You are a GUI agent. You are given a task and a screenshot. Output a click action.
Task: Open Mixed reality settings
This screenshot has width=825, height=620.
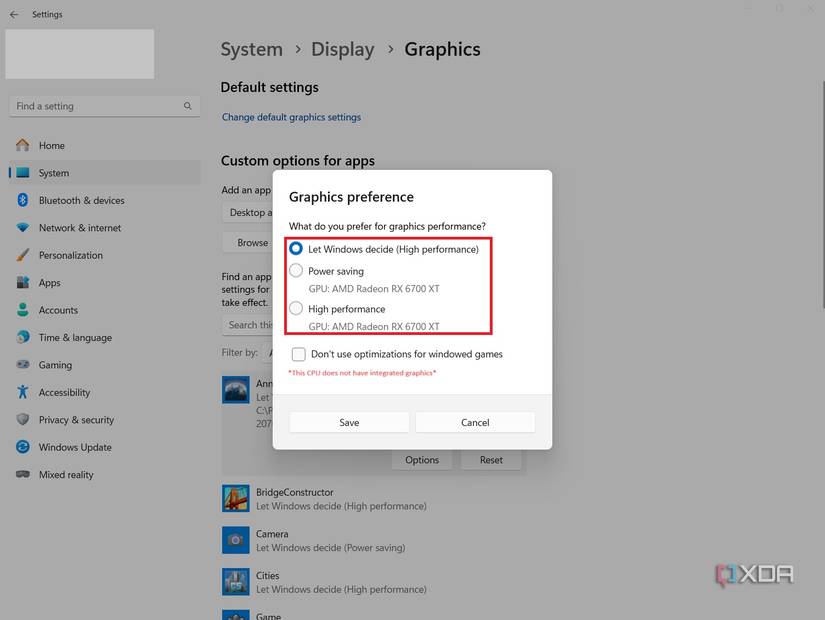[65, 474]
